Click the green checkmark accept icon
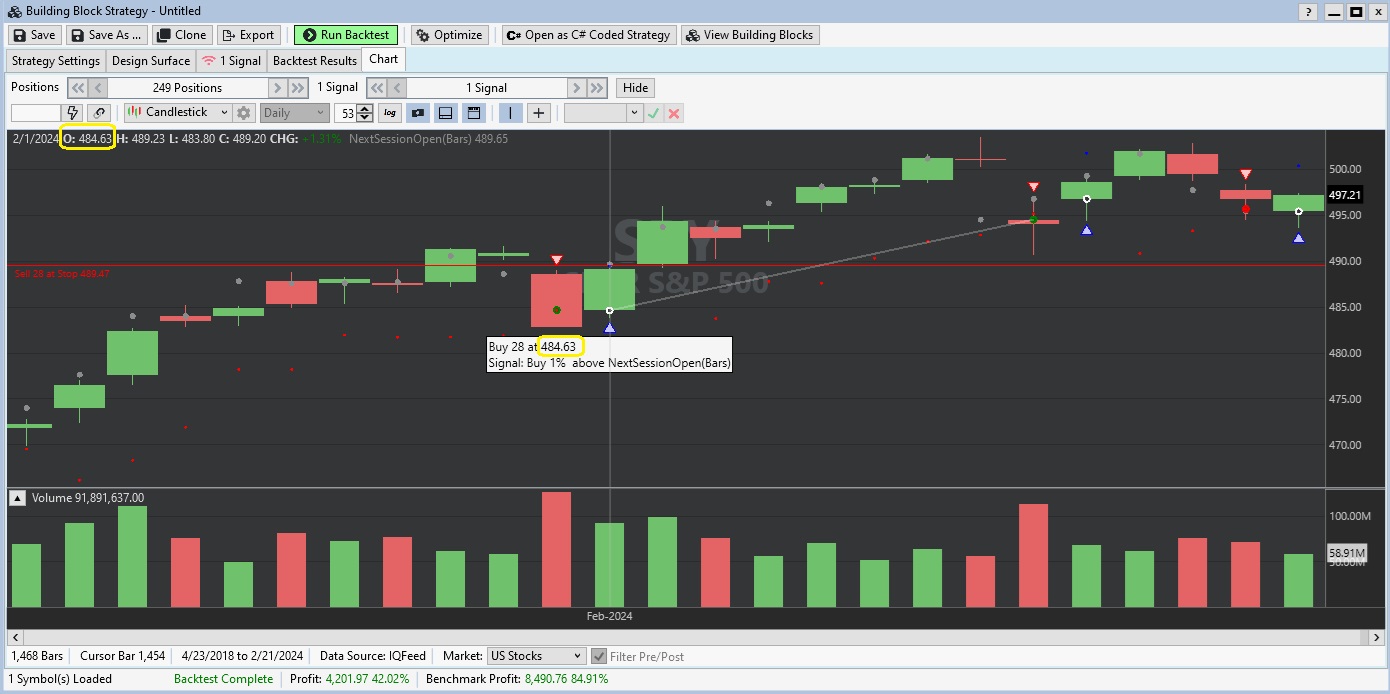The width and height of the screenshot is (1390, 694). click(654, 113)
